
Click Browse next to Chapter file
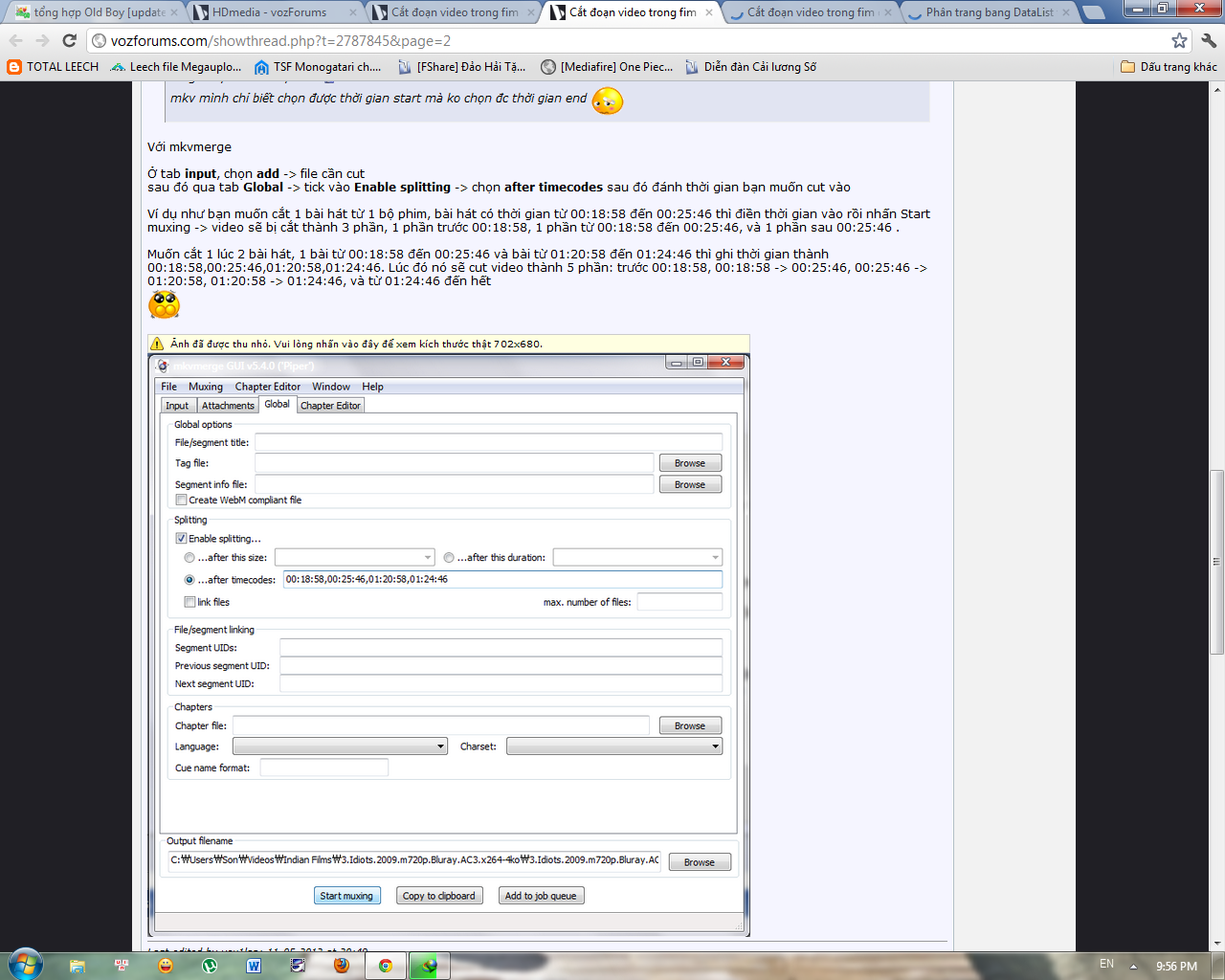[690, 726]
